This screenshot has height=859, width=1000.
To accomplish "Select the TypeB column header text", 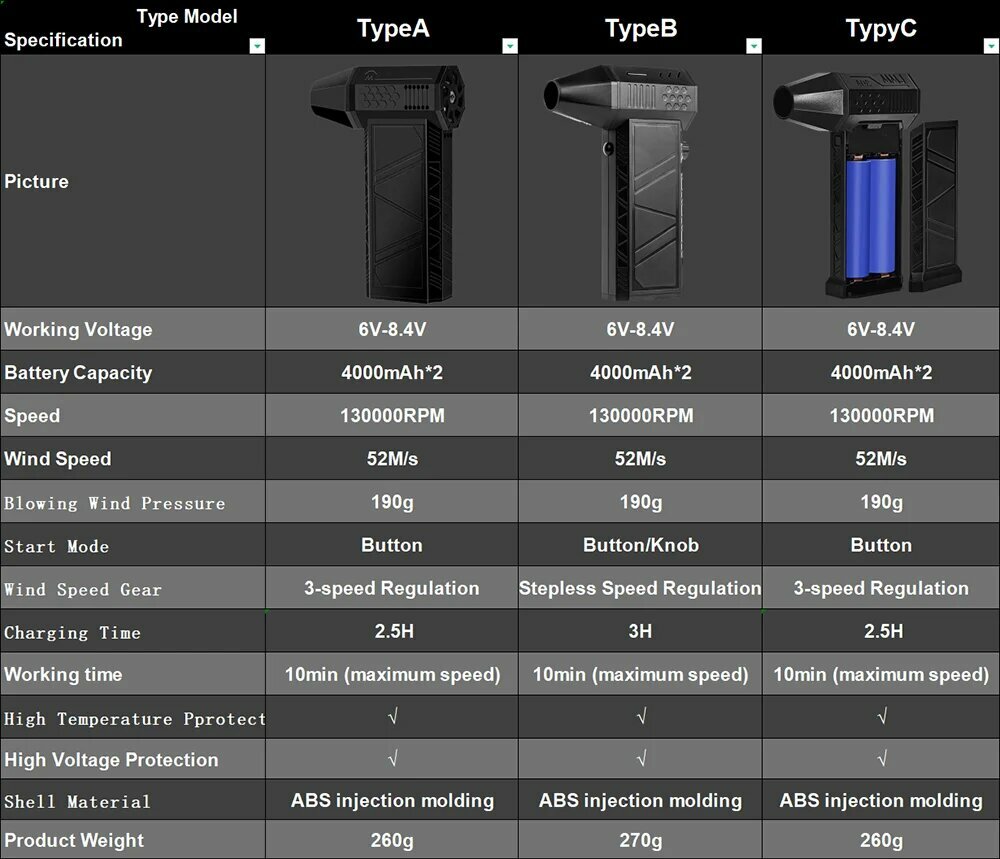I will (641, 29).
